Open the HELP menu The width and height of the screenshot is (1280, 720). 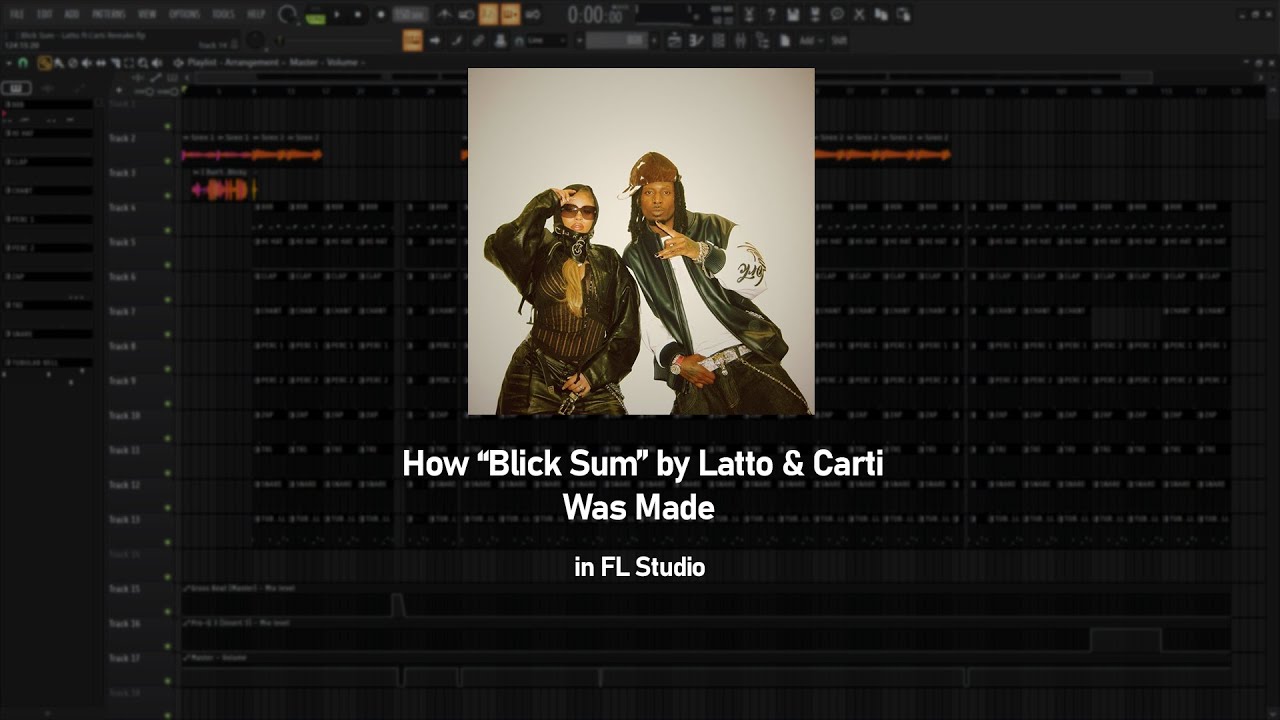[x=256, y=14]
